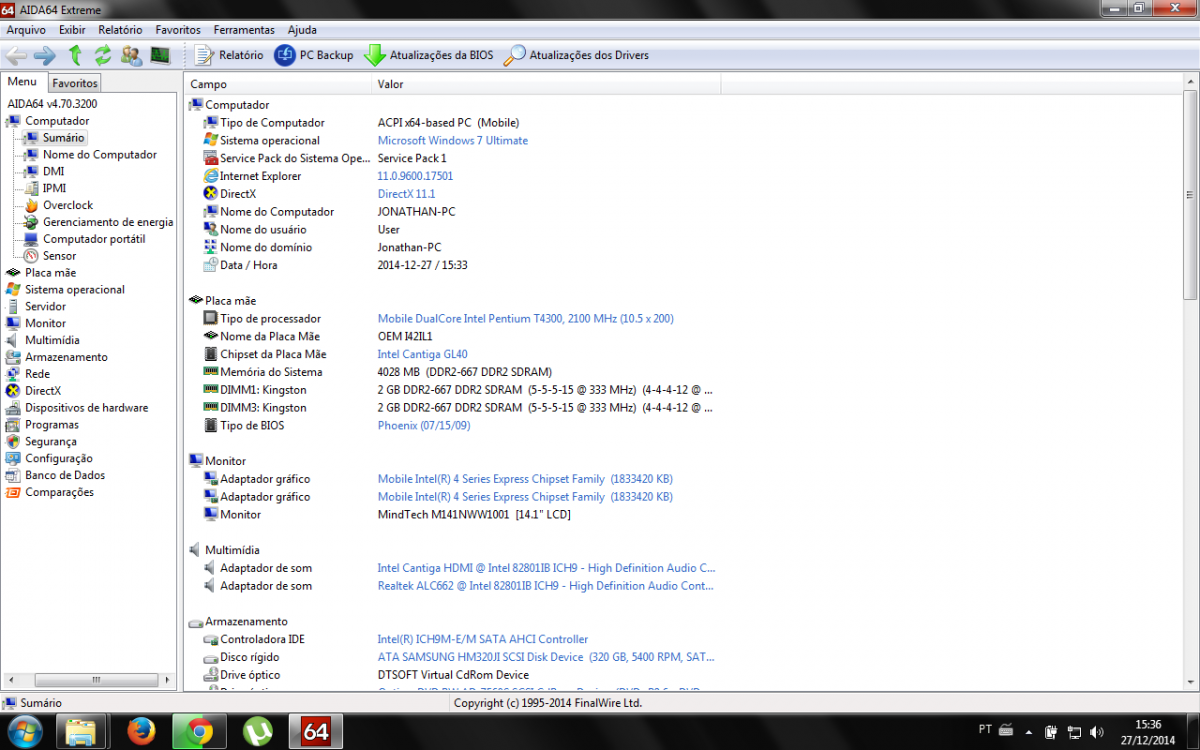Open the Relatório menu in menu bar

120,30
